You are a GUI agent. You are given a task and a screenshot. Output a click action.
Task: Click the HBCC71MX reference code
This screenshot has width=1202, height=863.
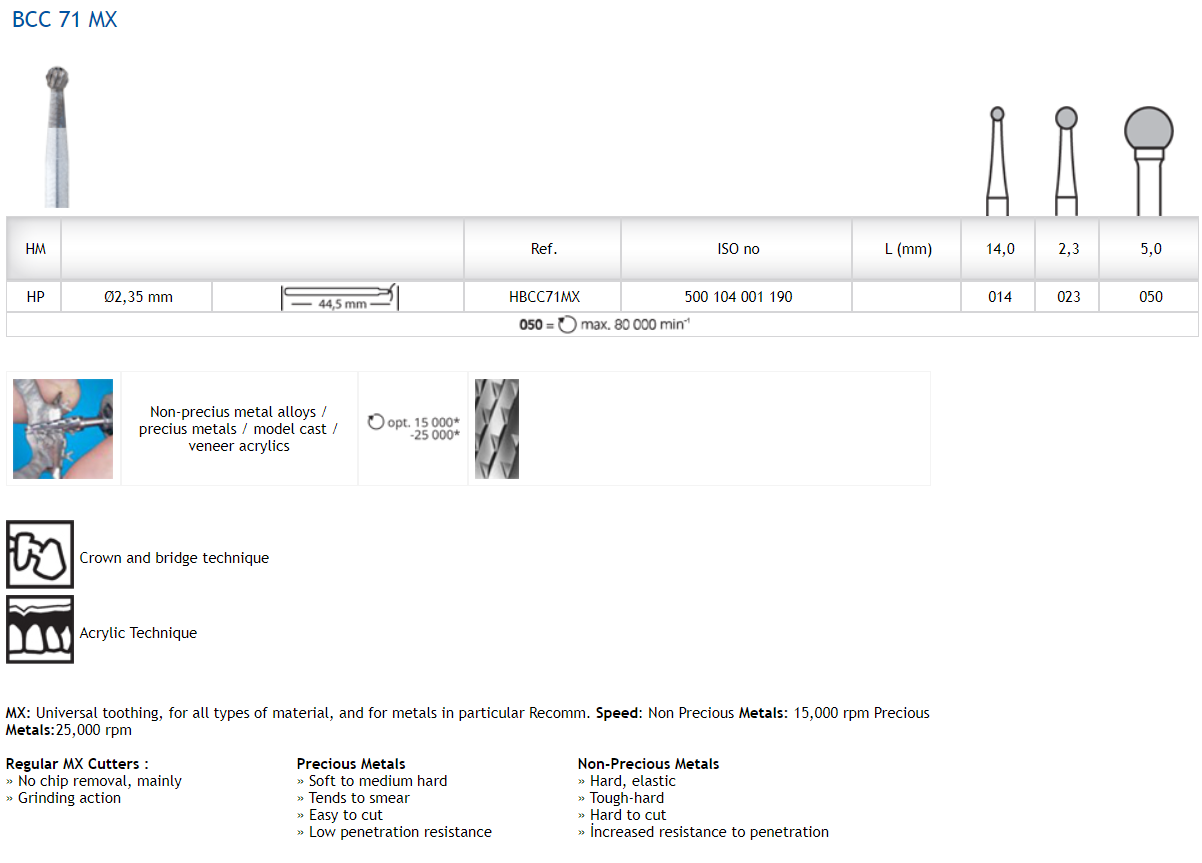coord(543,297)
